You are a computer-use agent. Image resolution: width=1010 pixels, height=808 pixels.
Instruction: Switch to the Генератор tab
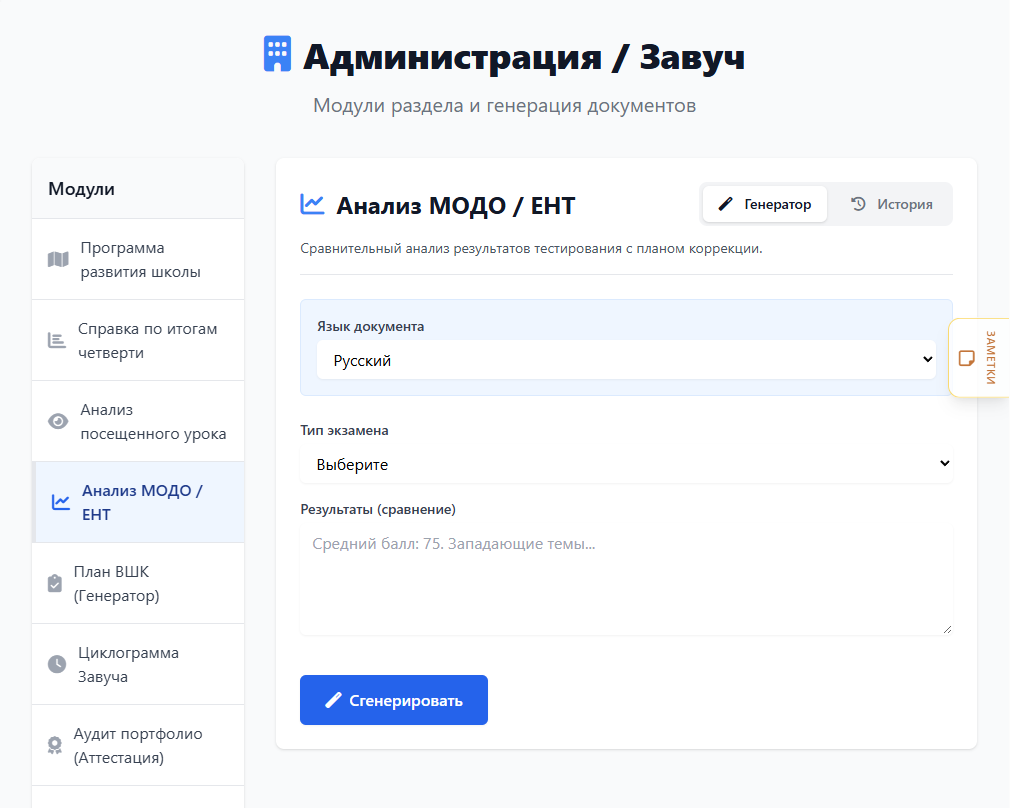(765, 204)
